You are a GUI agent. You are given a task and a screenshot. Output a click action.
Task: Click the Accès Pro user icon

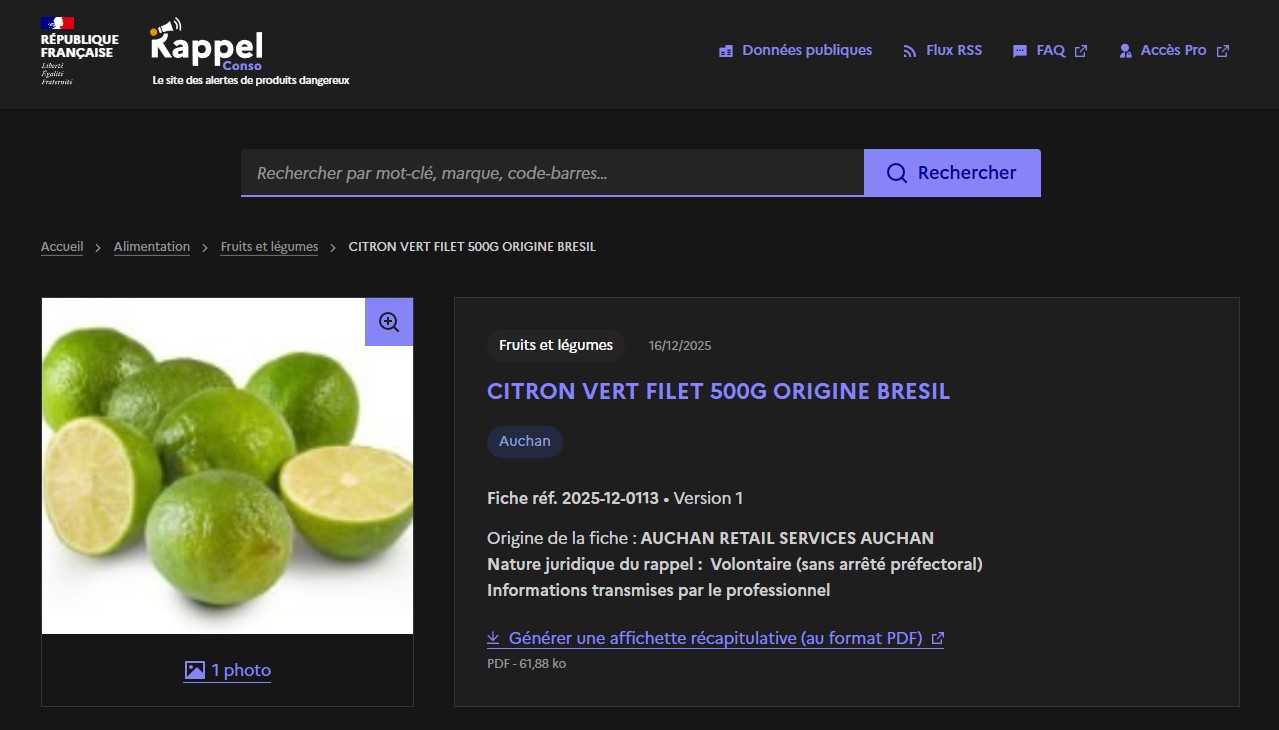pos(1125,51)
